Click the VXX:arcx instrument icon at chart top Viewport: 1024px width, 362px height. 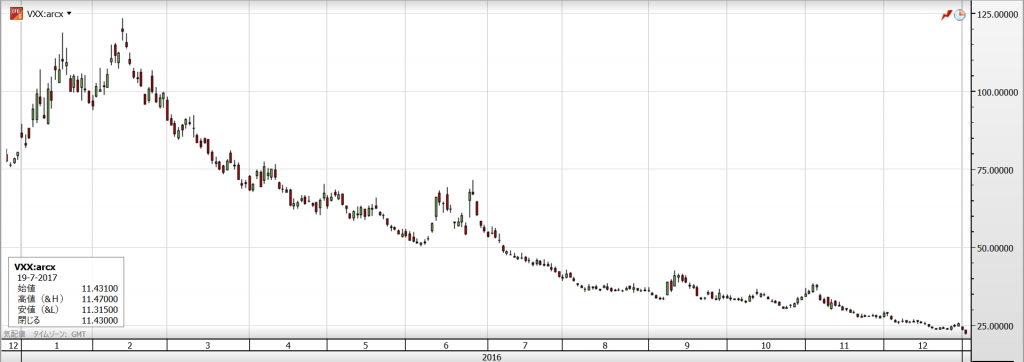(16, 14)
